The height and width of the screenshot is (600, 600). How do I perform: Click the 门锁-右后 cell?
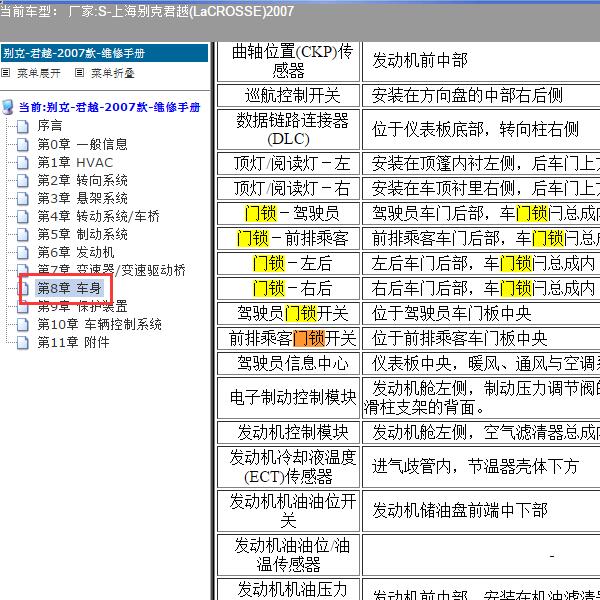289,288
